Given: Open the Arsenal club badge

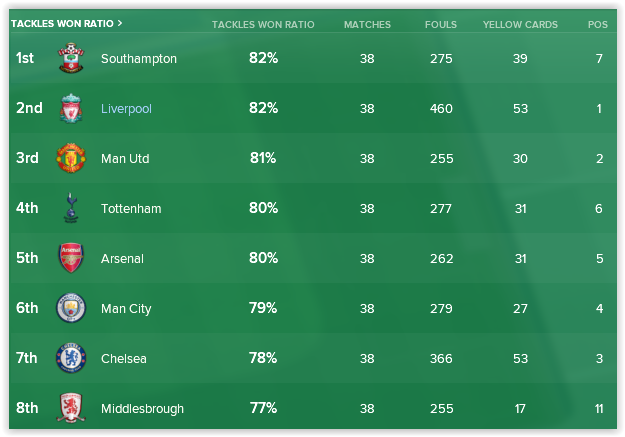Looking at the screenshot, I should coord(70,259).
